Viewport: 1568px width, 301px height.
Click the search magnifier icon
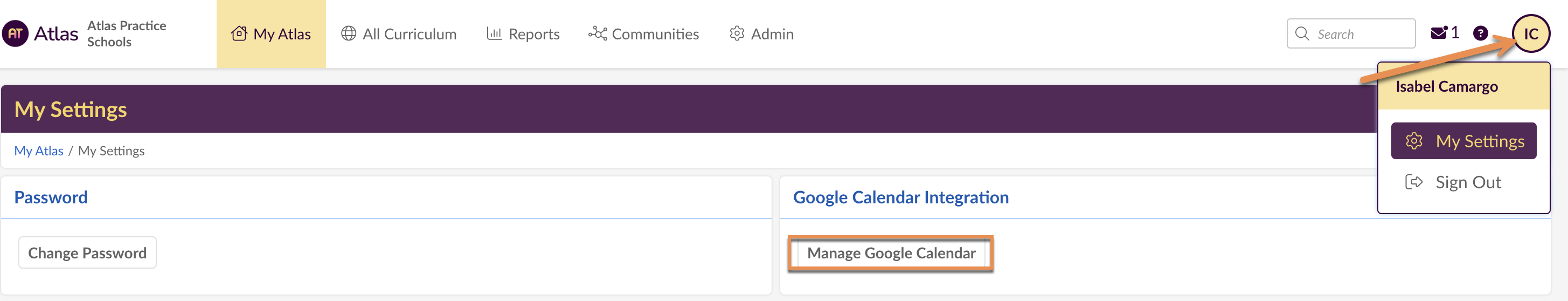pyautogui.click(x=1302, y=33)
